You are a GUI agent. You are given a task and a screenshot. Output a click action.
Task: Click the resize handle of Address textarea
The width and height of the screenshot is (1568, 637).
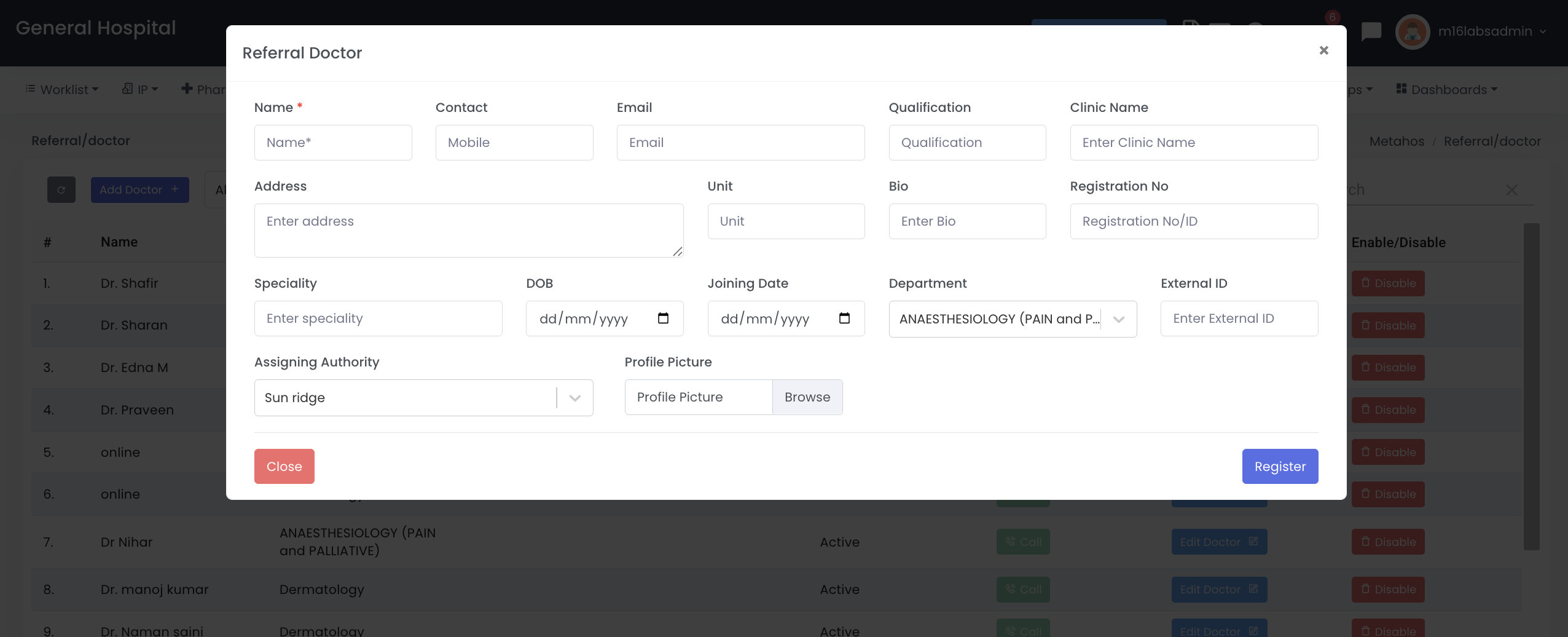pos(677,251)
